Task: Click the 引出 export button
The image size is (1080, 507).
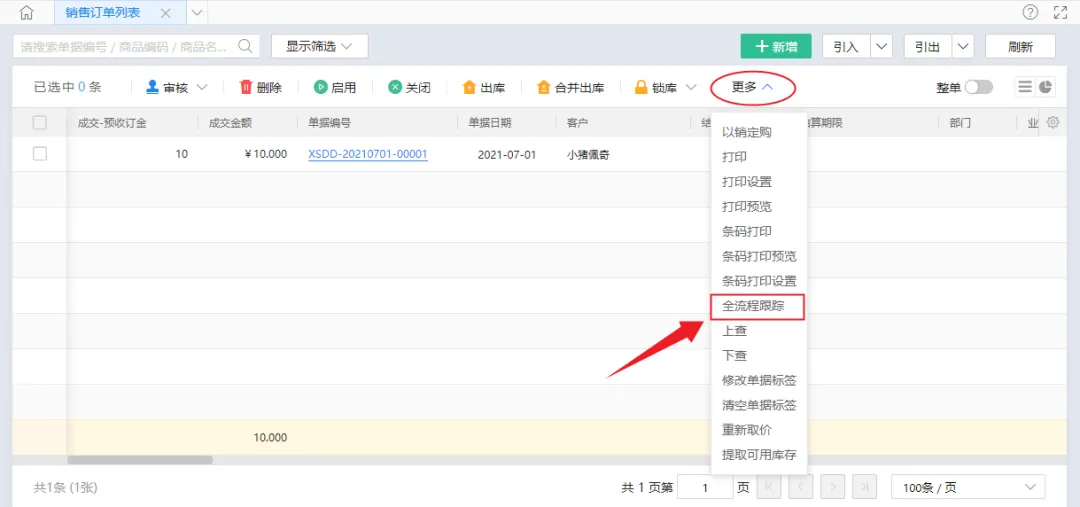Action: [x=928, y=46]
